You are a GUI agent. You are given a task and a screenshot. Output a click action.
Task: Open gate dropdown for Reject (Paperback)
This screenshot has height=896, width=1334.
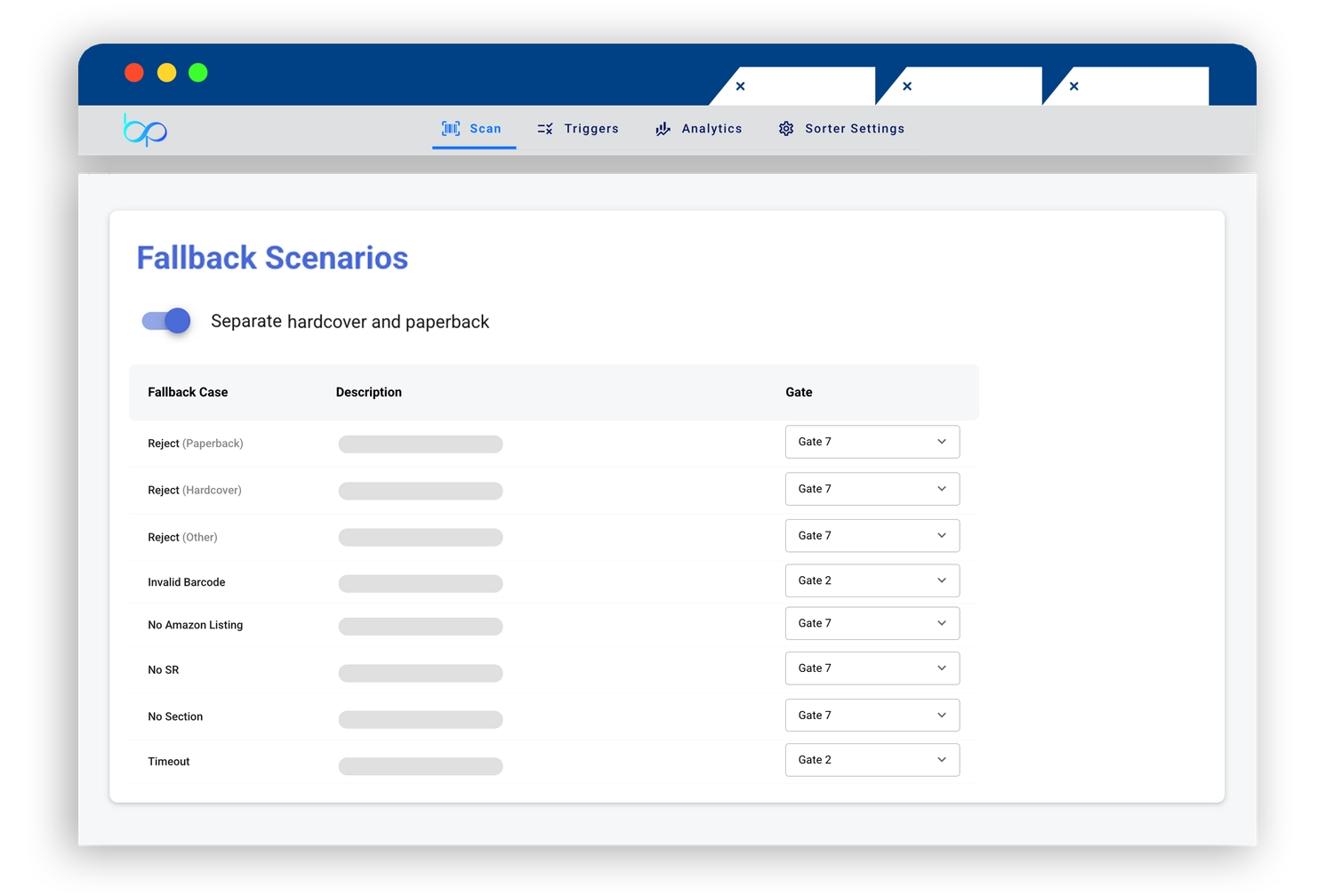[872, 442]
